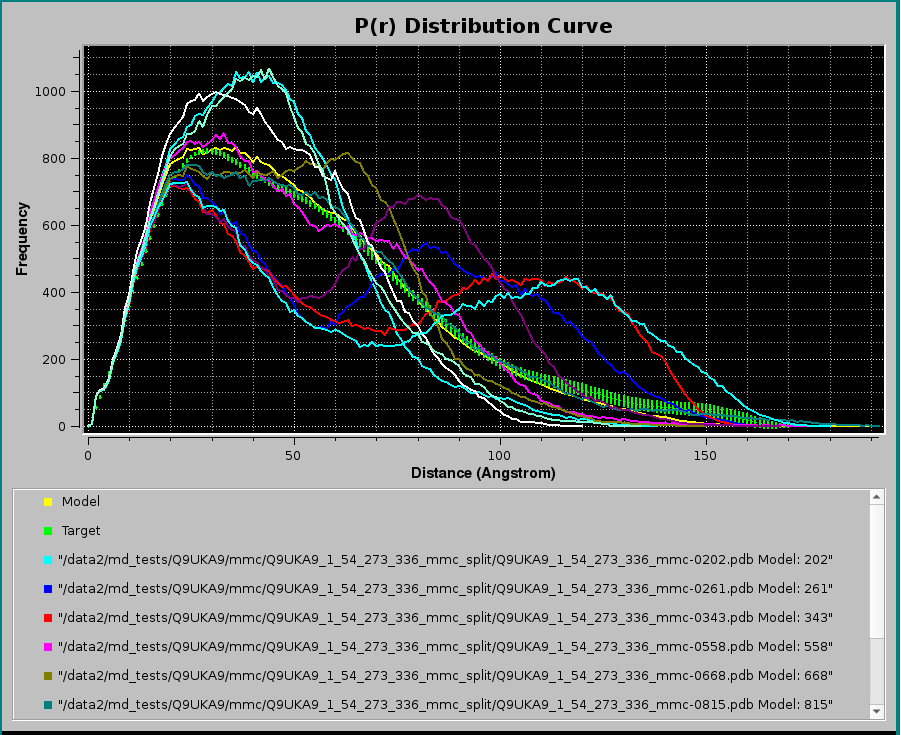Select the mmc-0668.pdb legend entry text
Image resolution: width=901 pixels, height=735 pixels.
click(445, 675)
